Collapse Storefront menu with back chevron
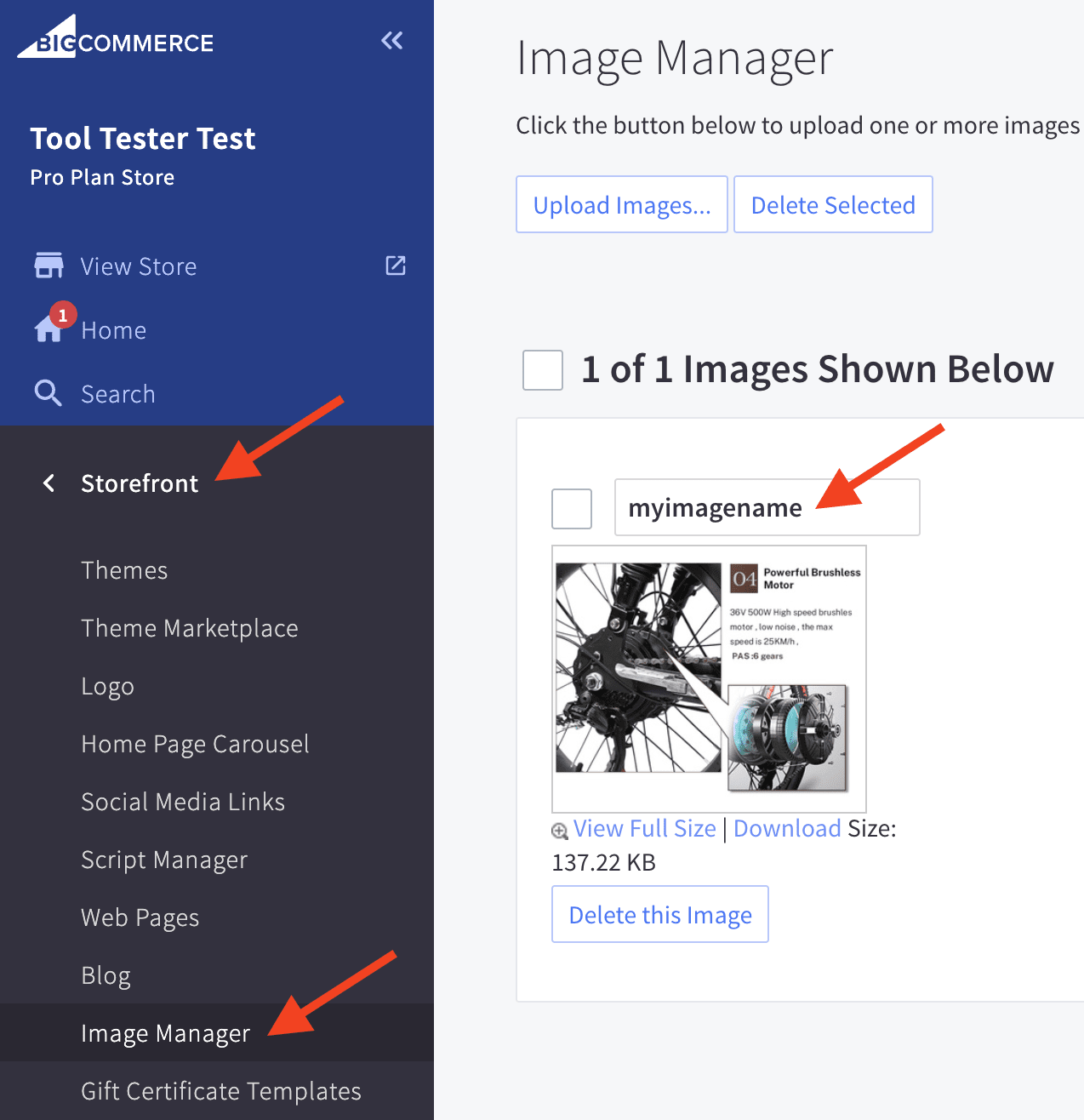This screenshot has height=1120, width=1084. coord(48,483)
